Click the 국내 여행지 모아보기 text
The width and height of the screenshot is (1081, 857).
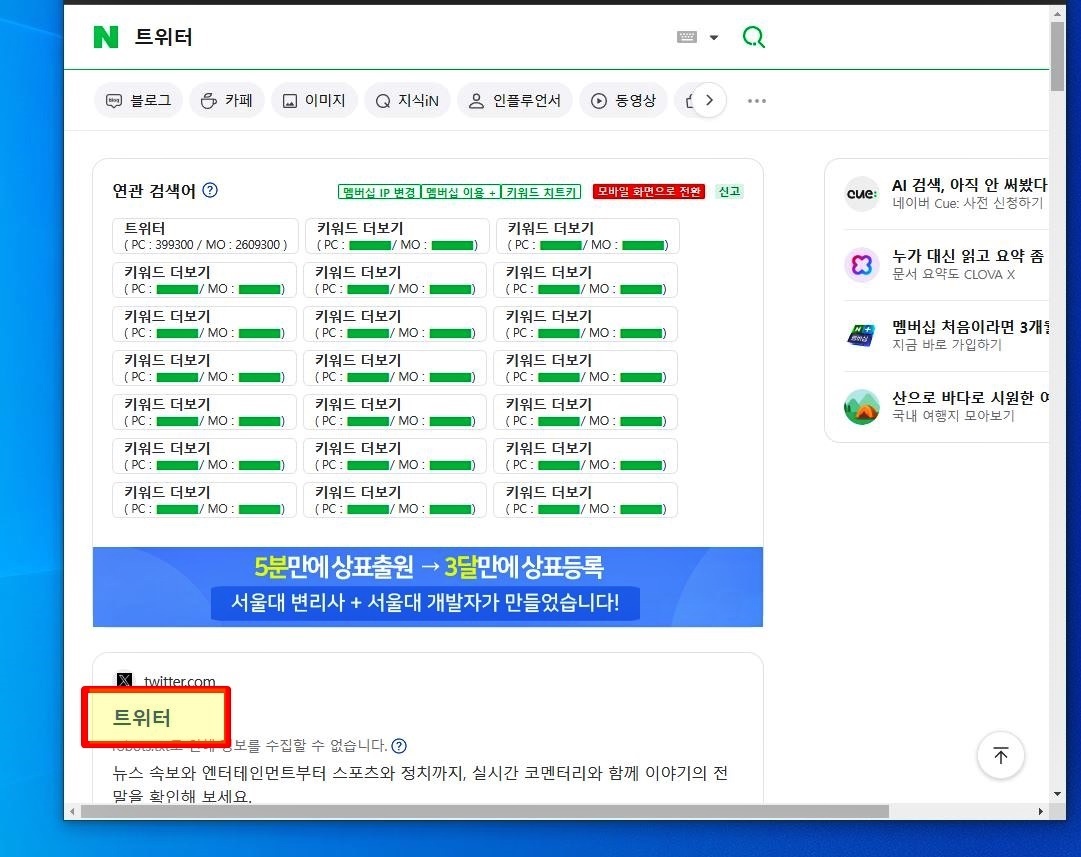click(953, 415)
